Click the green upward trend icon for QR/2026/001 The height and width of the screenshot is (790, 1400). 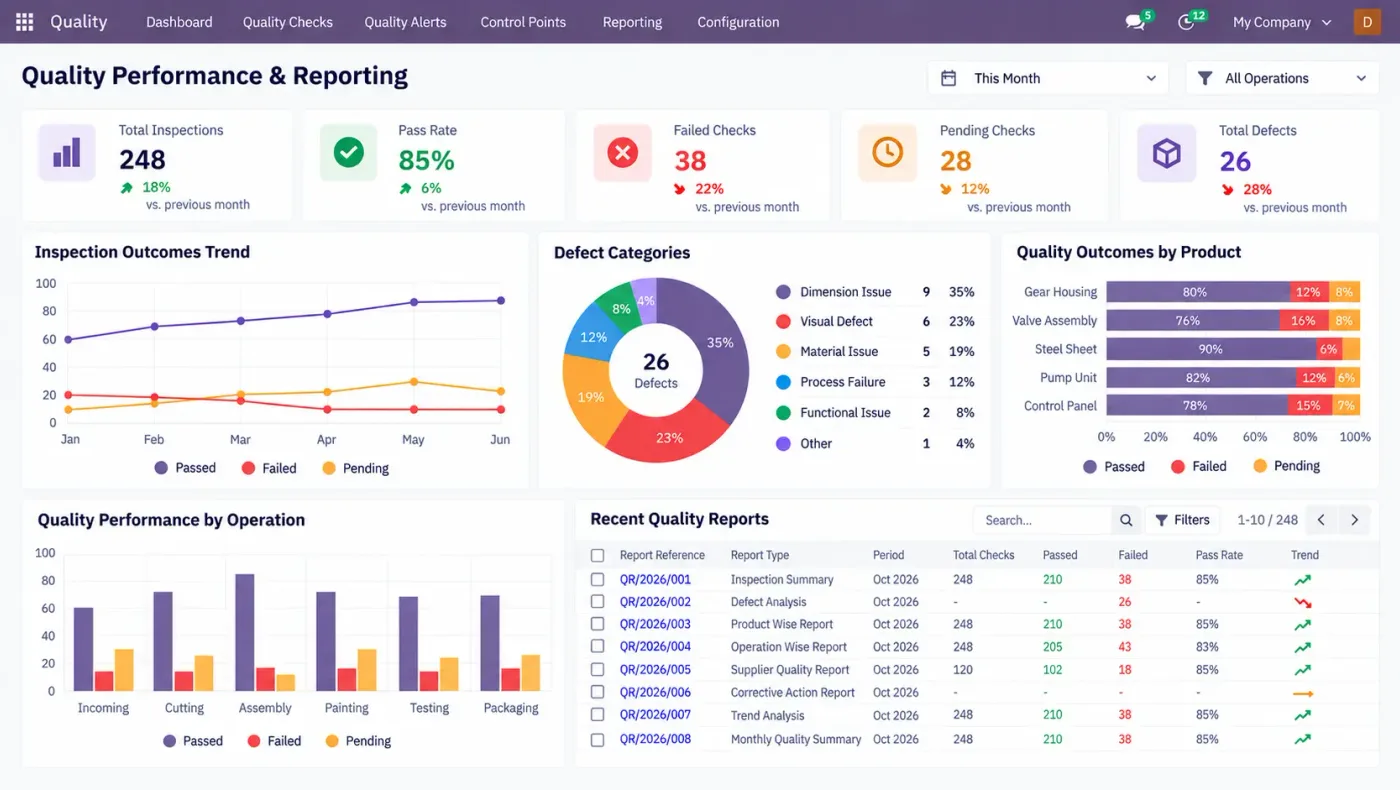tap(1302, 580)
